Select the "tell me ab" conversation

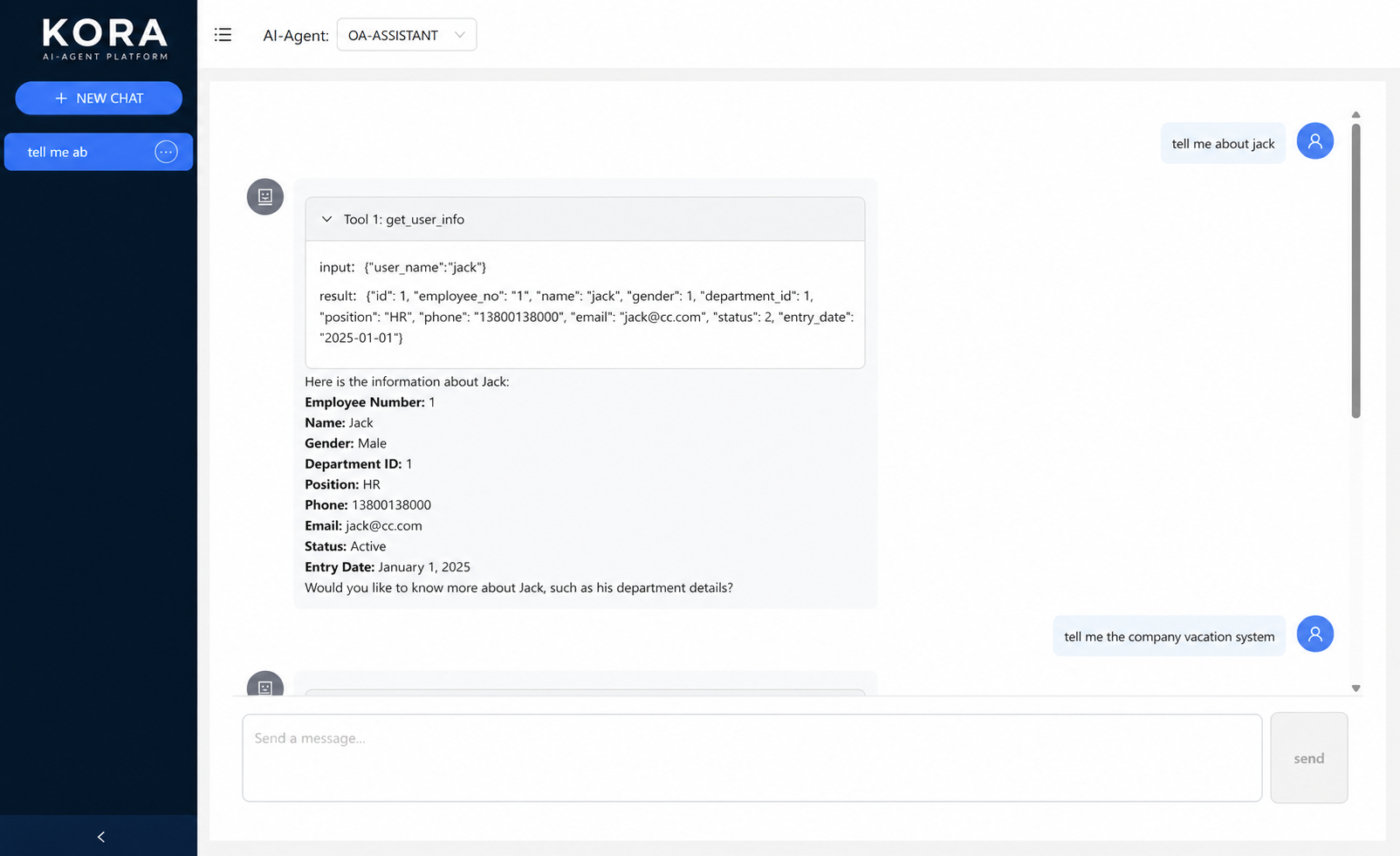(79, 152)
